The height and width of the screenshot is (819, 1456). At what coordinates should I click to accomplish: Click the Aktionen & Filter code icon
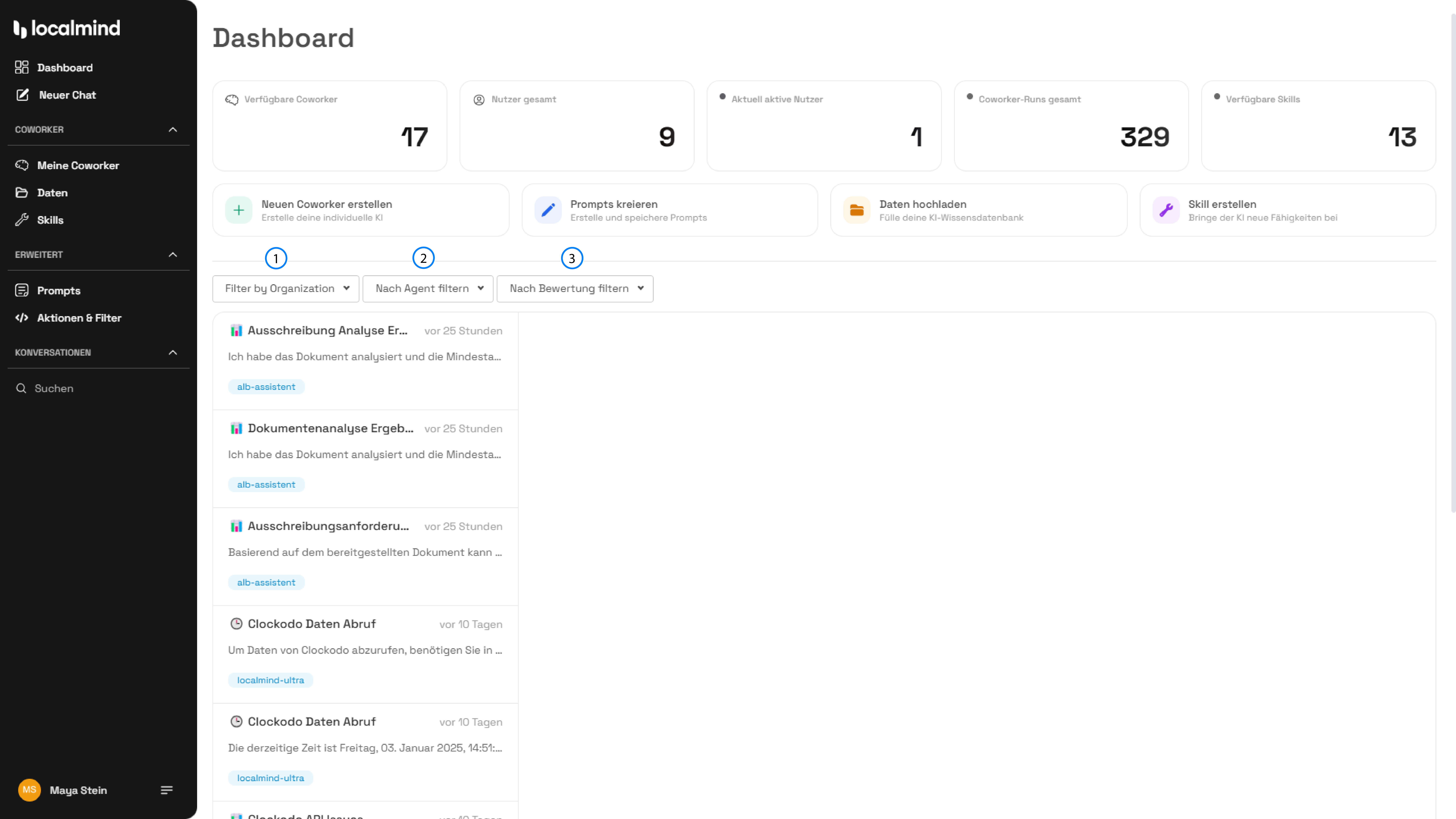tap(21, 318)
